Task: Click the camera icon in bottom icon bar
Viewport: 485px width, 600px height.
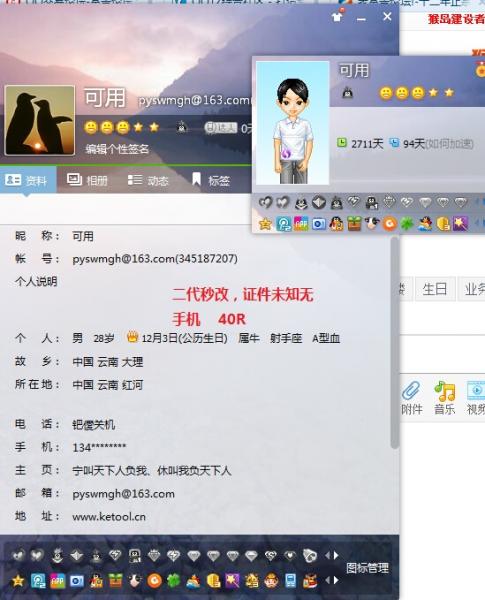Action: (x=77, y=581)
